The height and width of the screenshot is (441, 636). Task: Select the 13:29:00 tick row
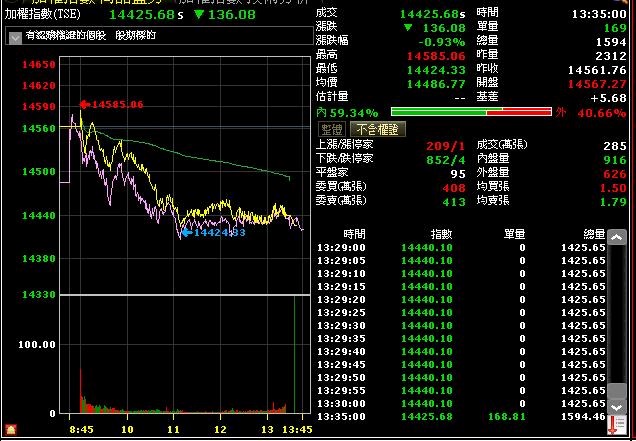[x=461, y=247]
